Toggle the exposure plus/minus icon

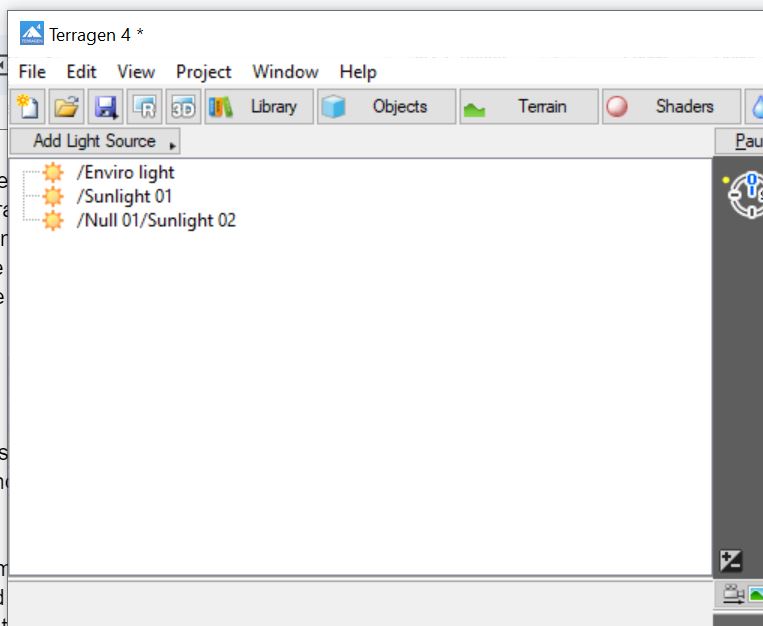click(731, 561)
